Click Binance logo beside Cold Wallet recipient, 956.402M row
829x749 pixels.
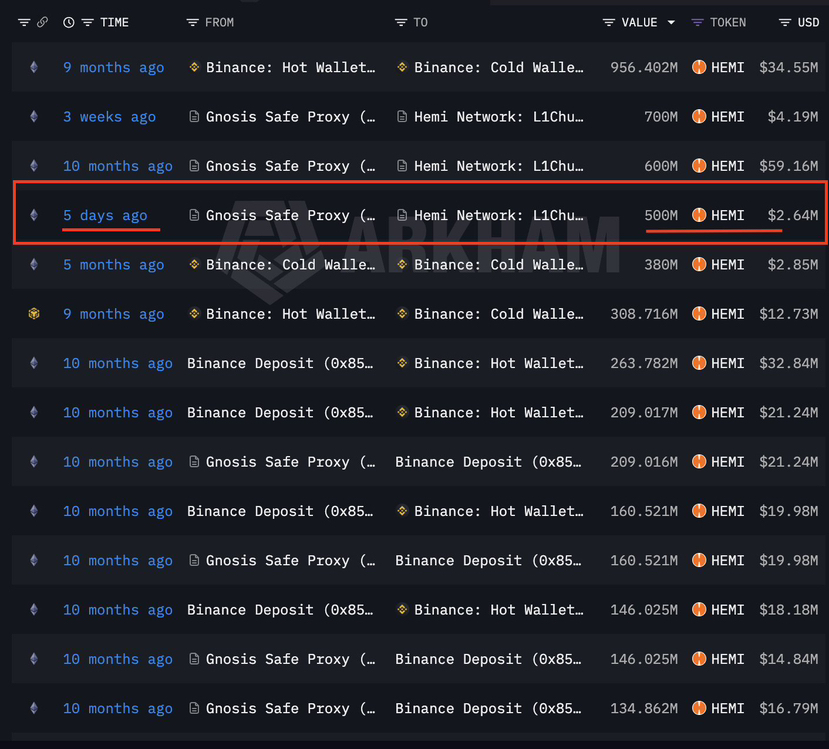click(402, 67)
